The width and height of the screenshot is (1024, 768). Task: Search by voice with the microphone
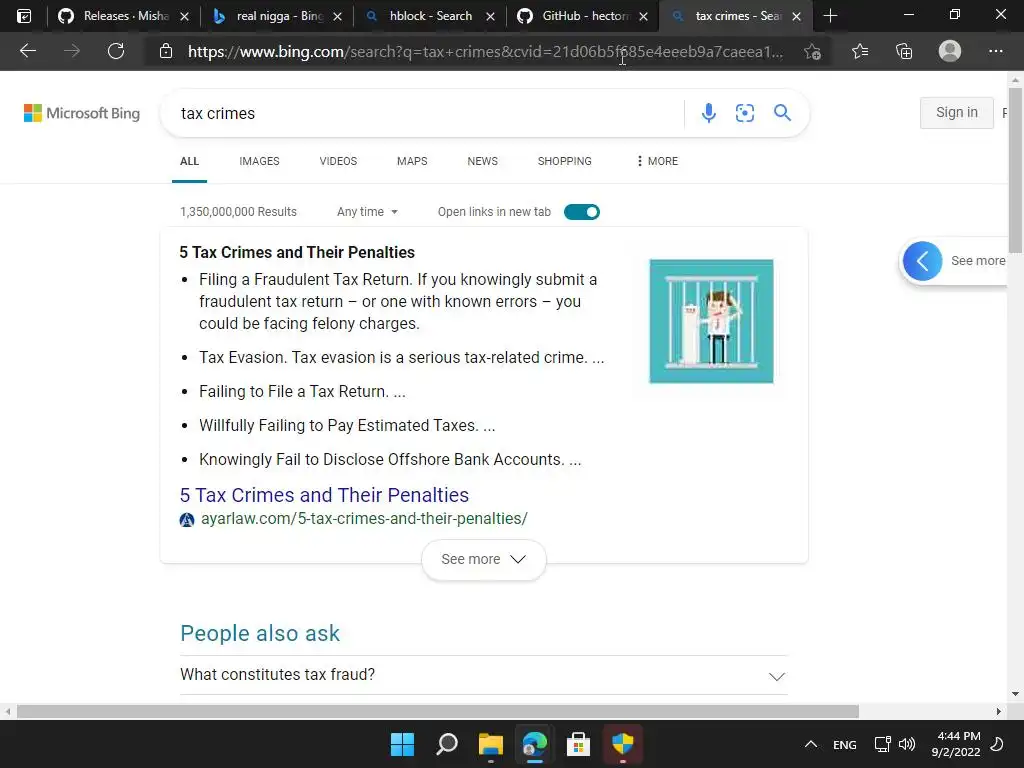(709, 113)
